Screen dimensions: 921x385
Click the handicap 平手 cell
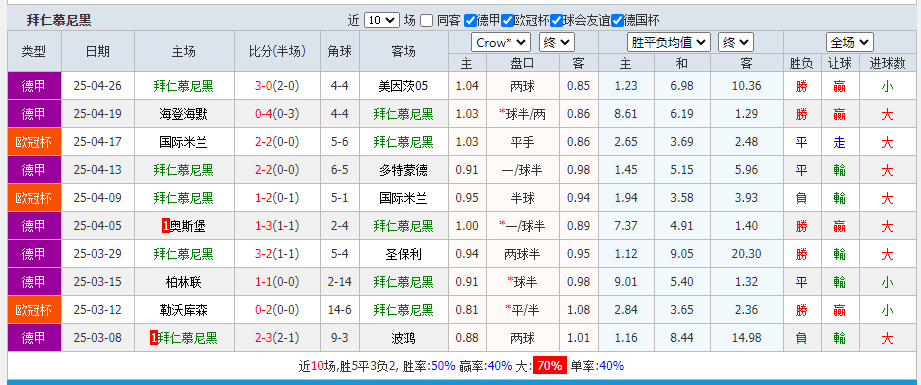[x=522, y=142]
